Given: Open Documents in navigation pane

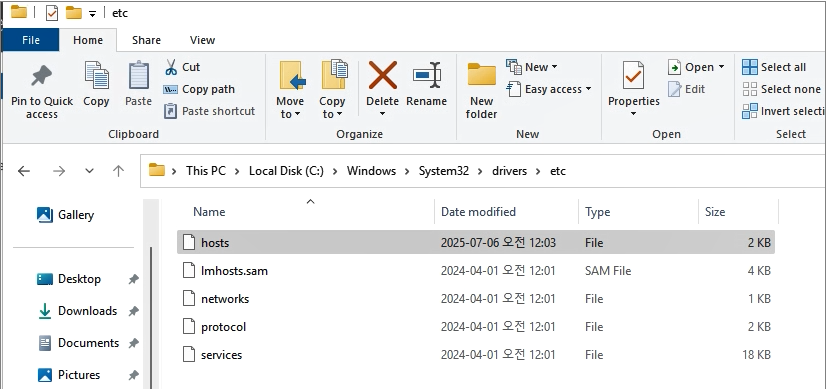Looking at the screenshot, I should click(x=78, y=343).
